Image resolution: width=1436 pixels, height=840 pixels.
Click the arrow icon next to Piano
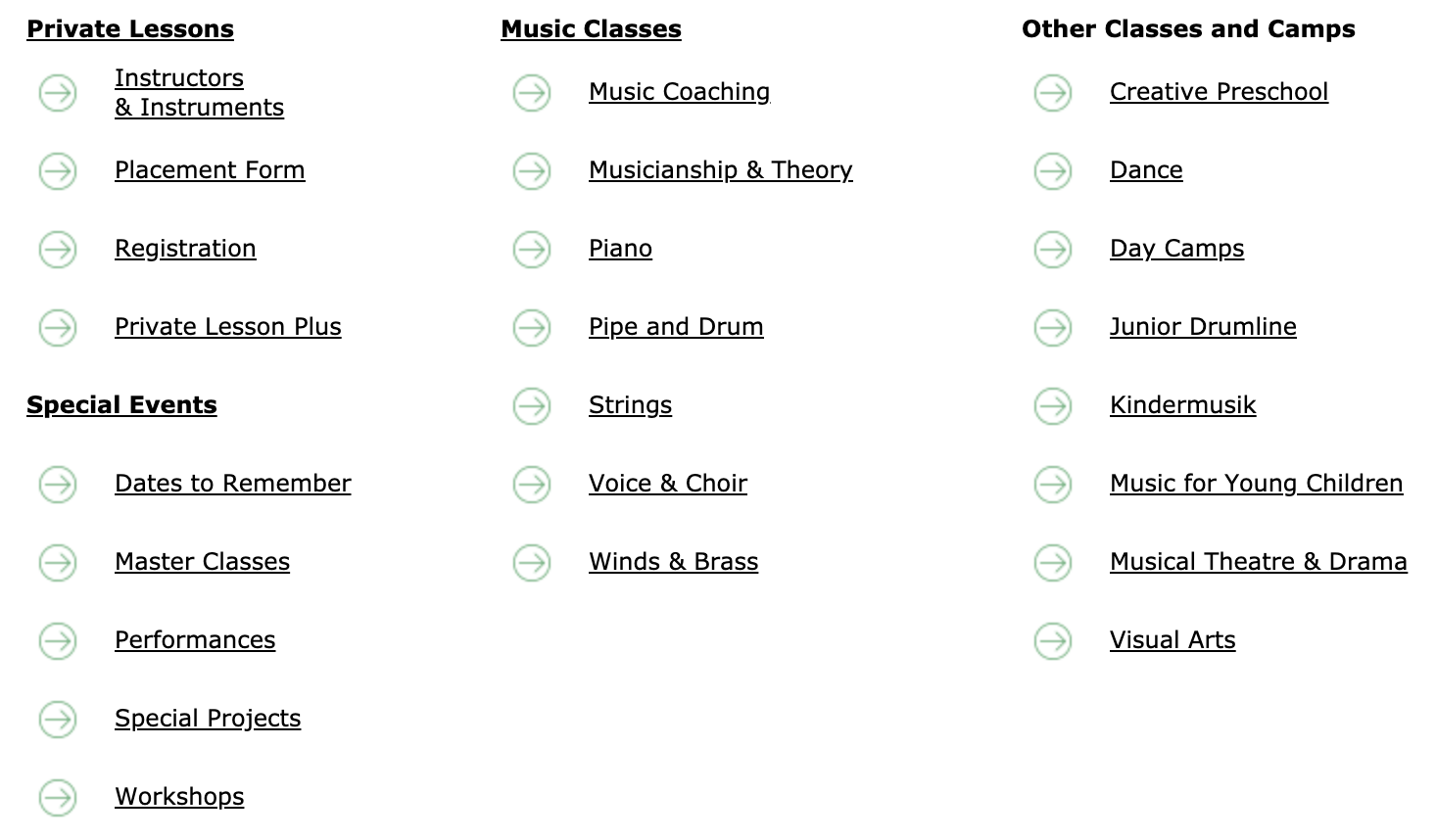[x=532, y=250]
